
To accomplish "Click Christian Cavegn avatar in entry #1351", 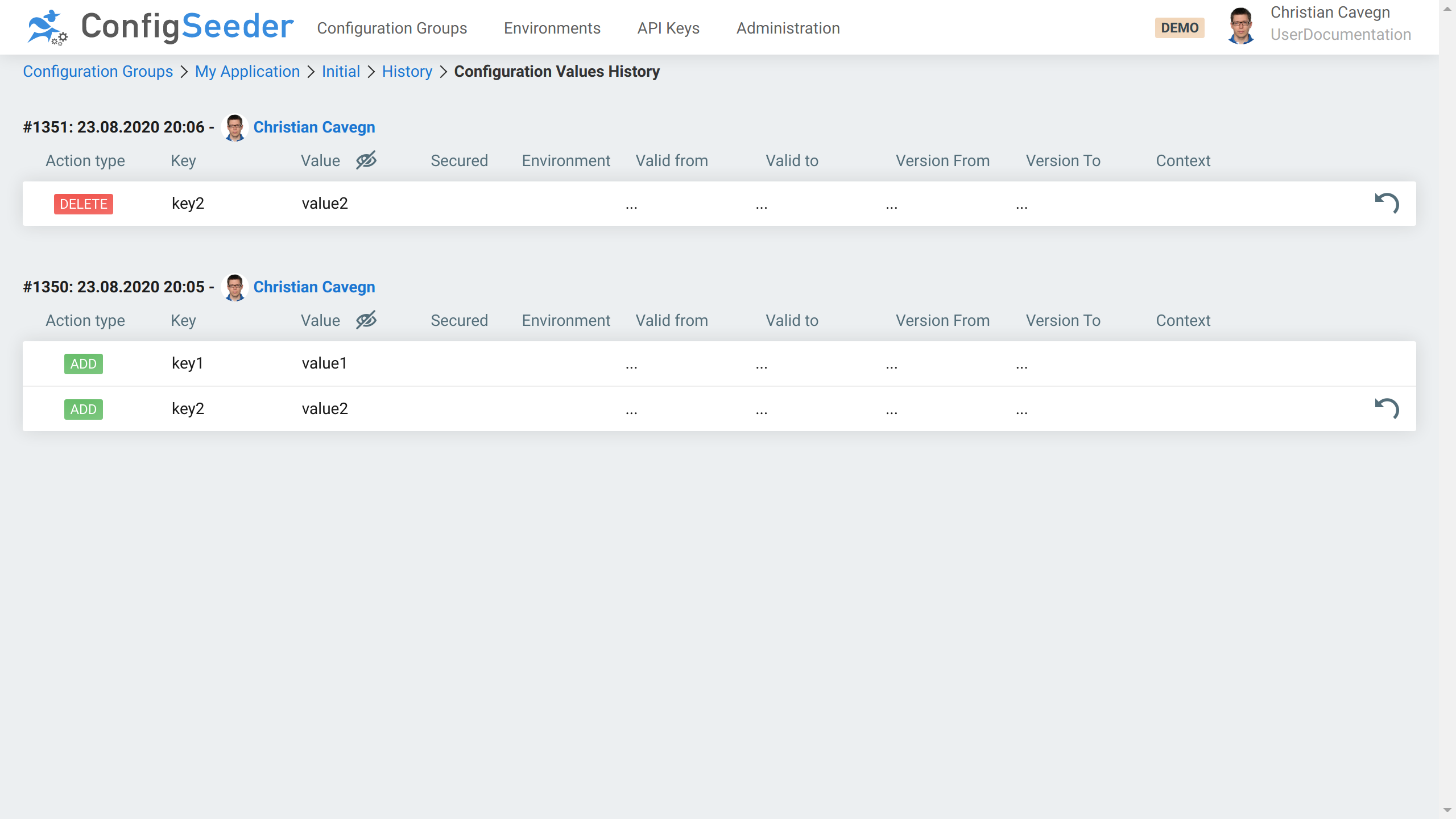I will click(234, 127).
